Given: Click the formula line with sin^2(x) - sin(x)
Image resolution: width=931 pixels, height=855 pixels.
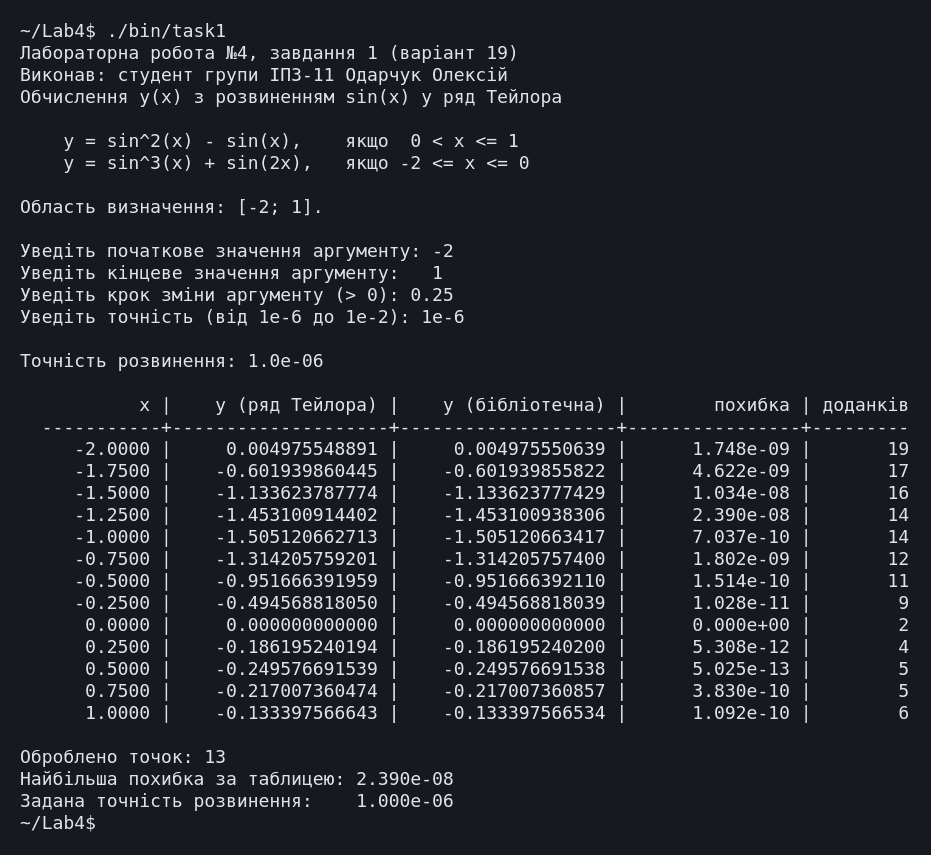Looking at the screenshot, I should (x=291, y=141).
